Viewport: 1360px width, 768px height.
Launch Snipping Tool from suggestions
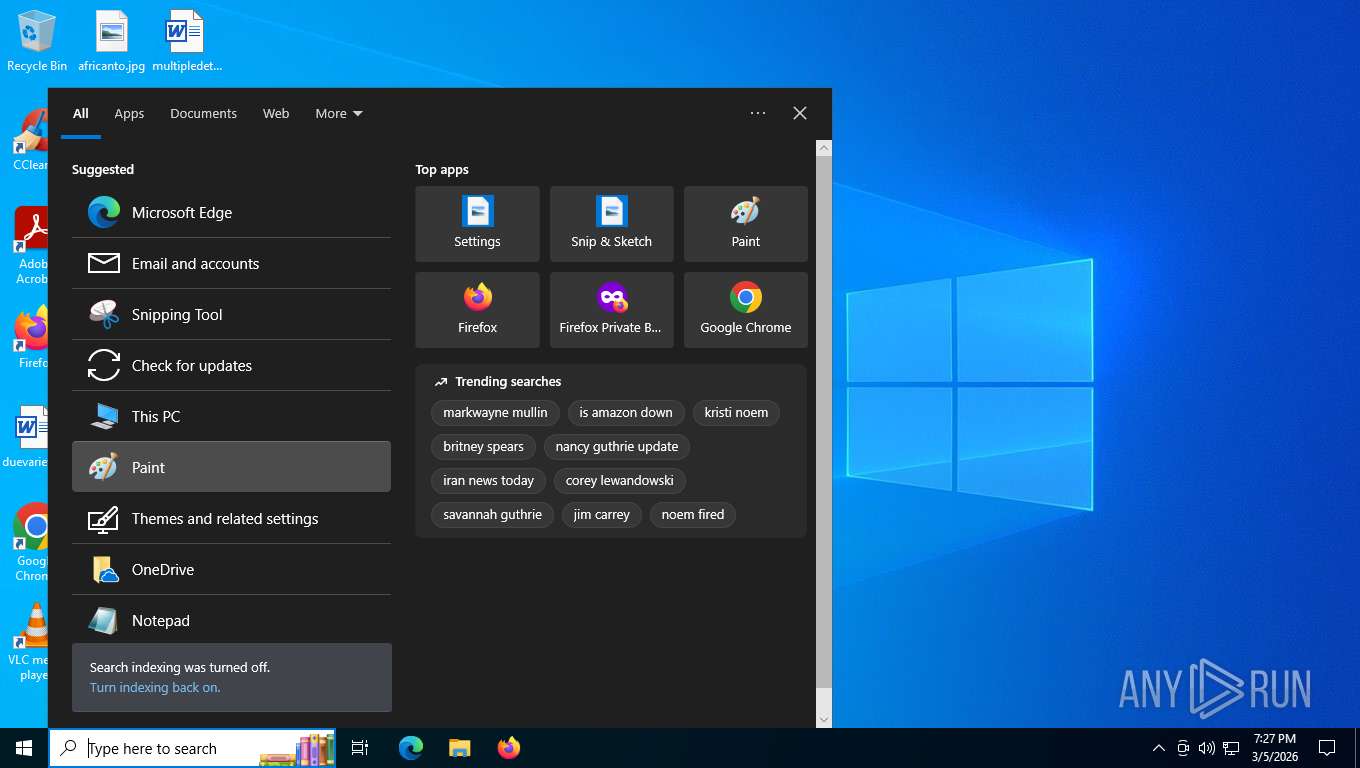pos(231,314)
